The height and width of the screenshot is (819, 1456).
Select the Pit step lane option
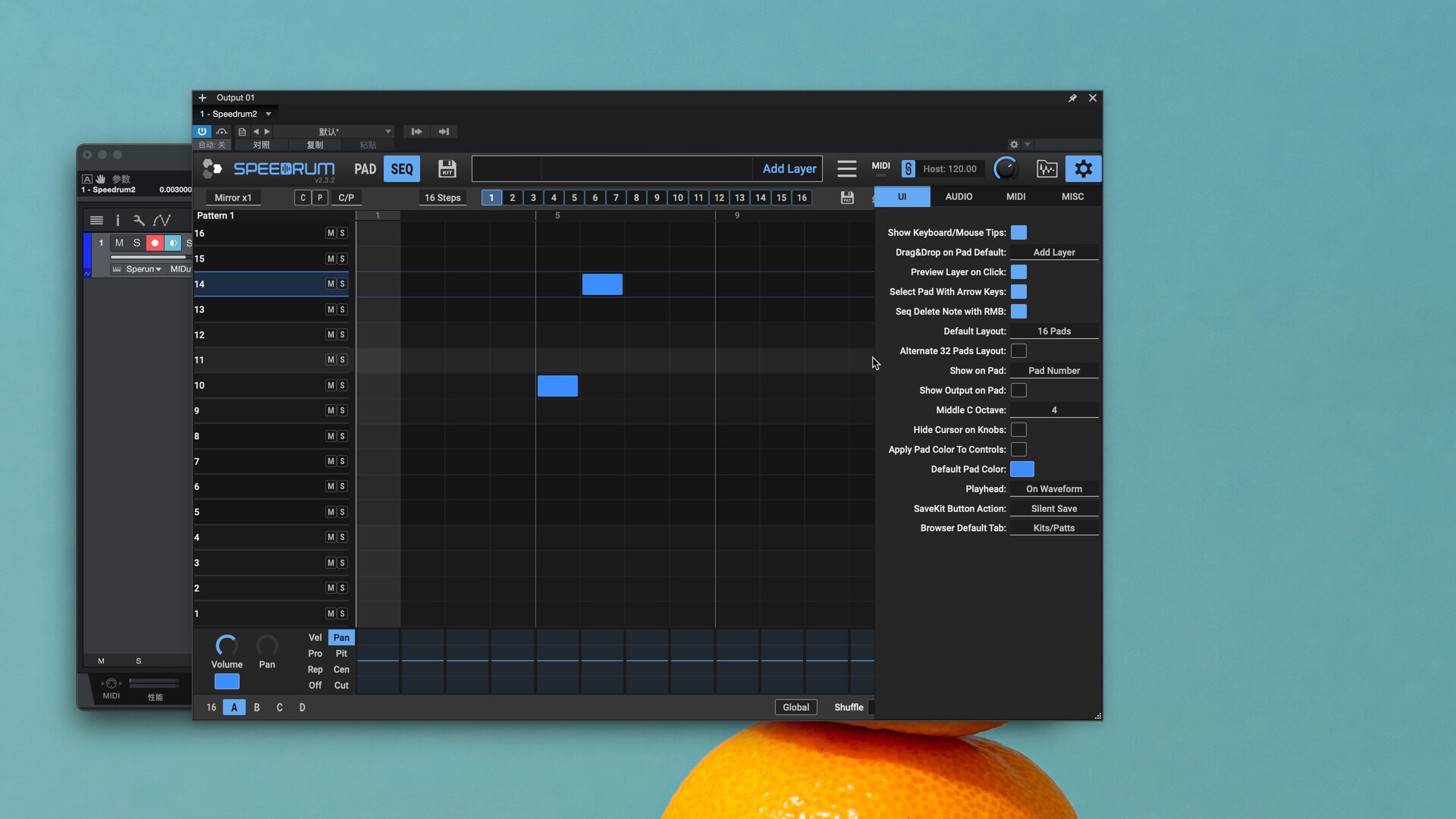click(341, 654)
